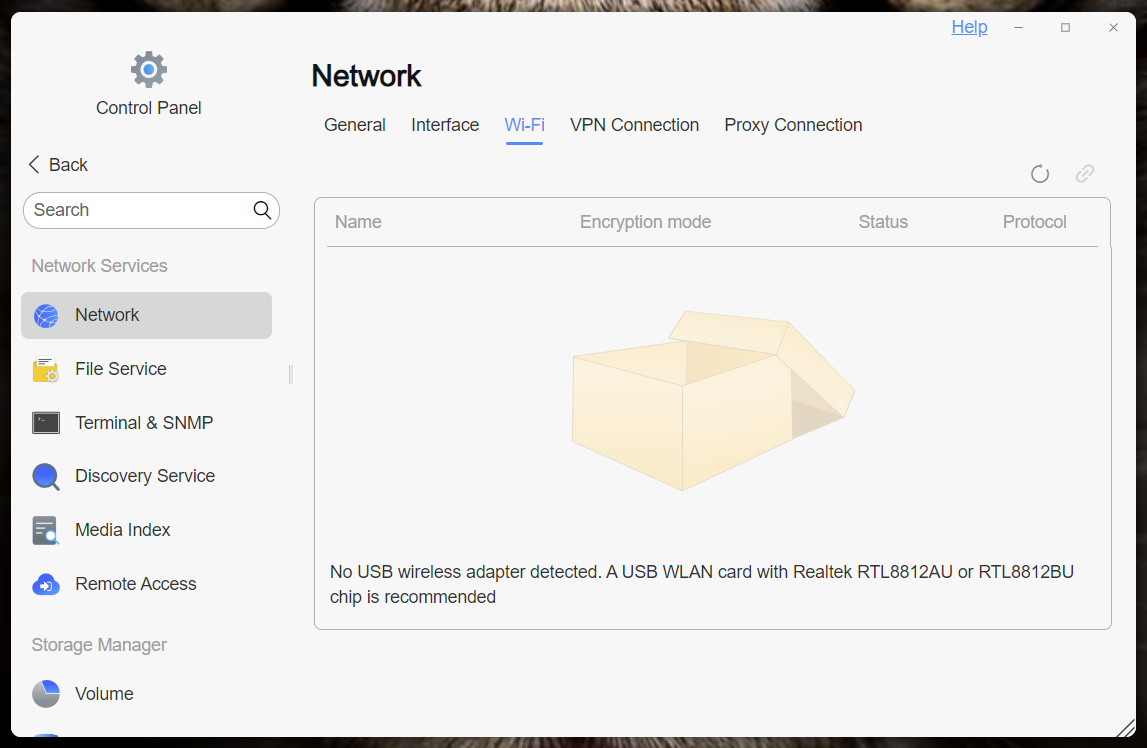Switch to the General tab
1147x748 pixels.
pos(355,125)
